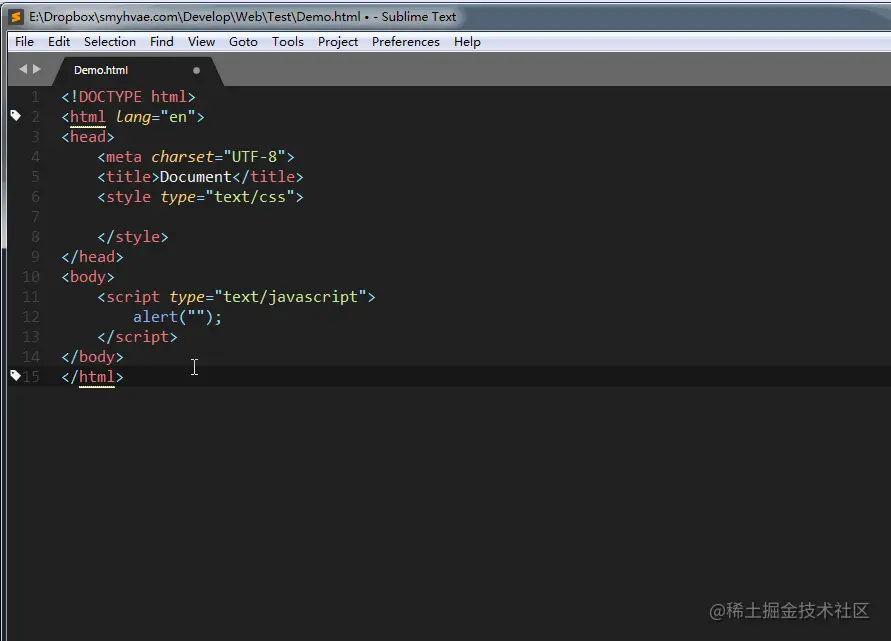Image resolution: width=891 pixels, height=641 pixels.
Task: Go to next tab with right arrow
Action: point(37,69)
